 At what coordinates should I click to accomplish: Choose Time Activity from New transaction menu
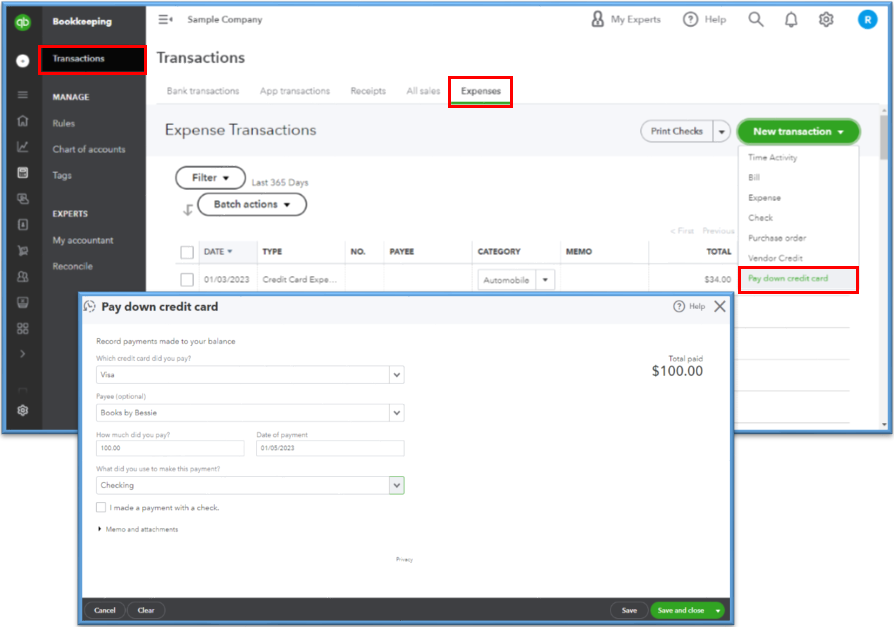tap(772, 157)
